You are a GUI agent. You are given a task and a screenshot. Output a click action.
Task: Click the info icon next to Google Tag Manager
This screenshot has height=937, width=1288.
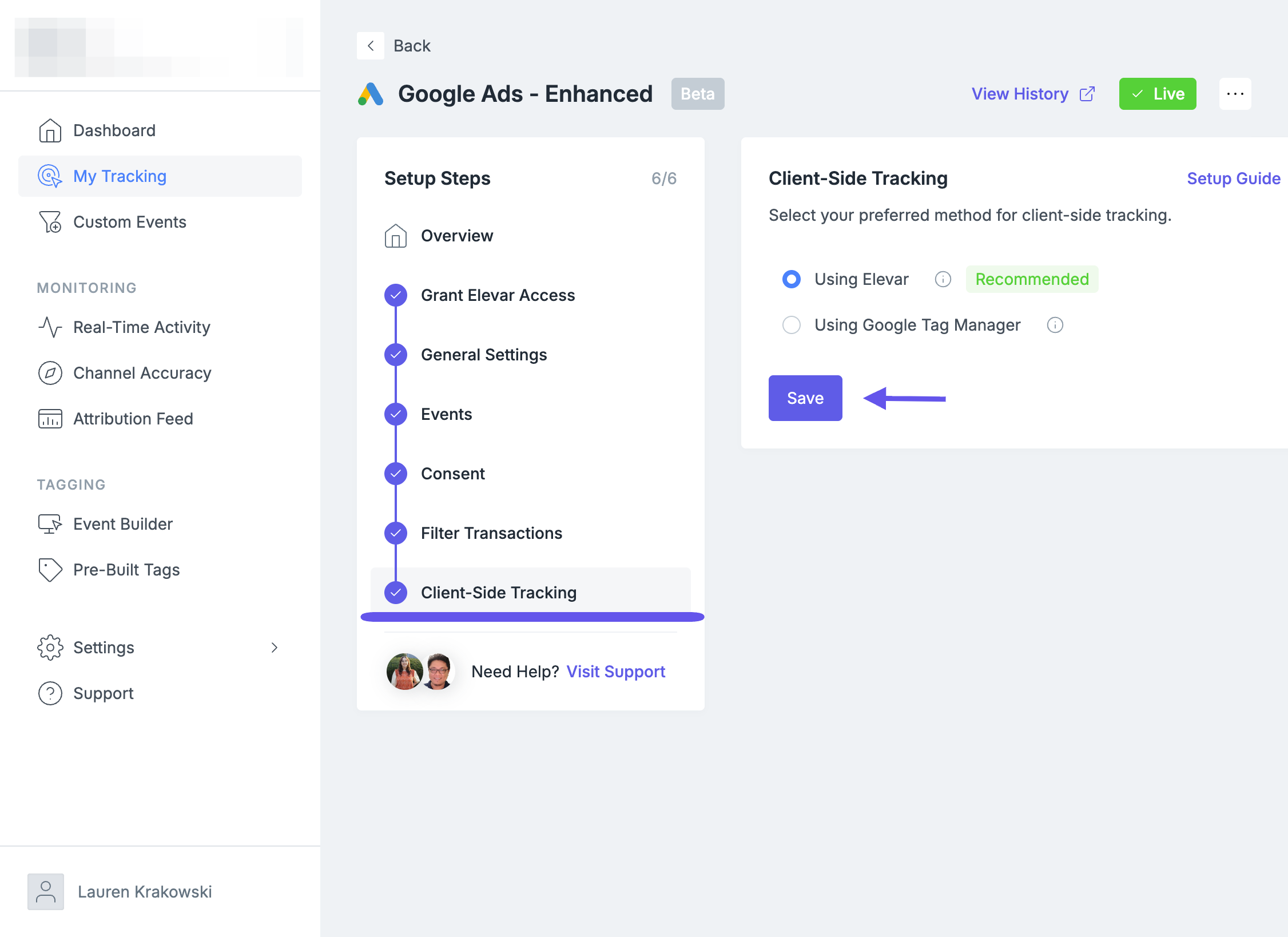(1055, 325)
